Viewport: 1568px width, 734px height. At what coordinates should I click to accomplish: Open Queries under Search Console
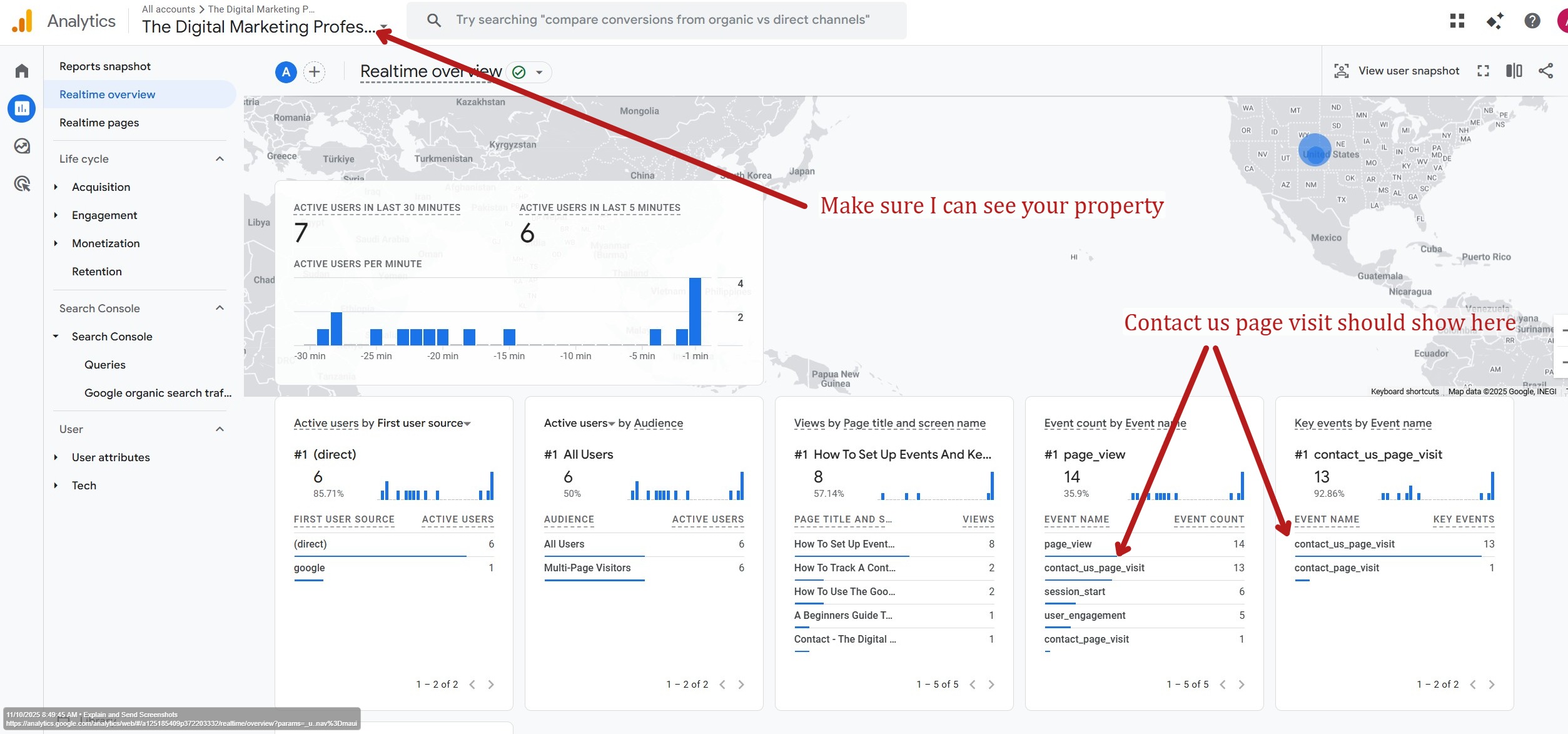(x=104, y=364)
